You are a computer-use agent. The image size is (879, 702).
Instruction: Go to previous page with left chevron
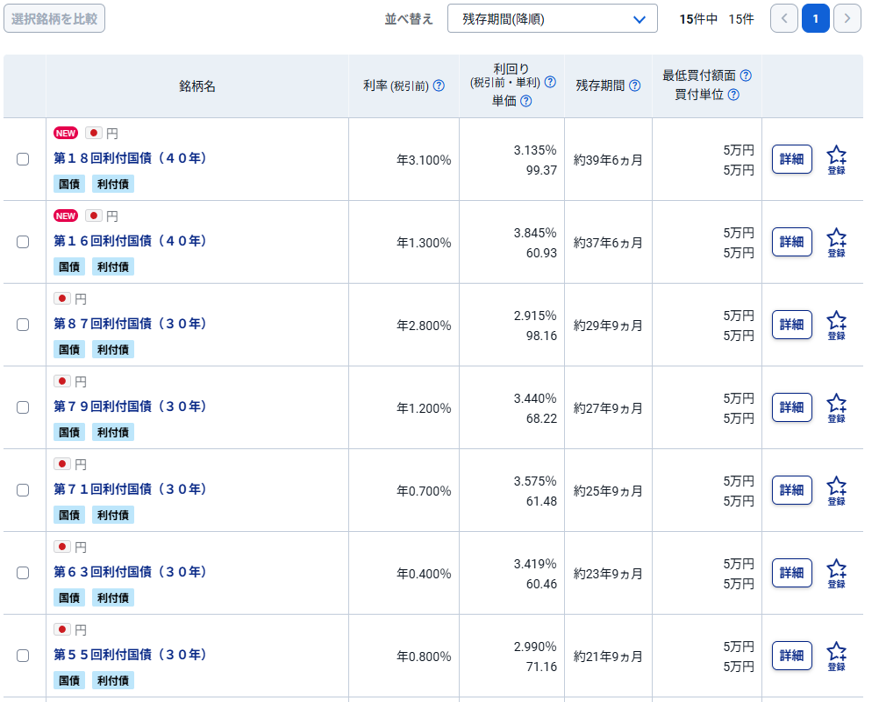tap(784, 19)
